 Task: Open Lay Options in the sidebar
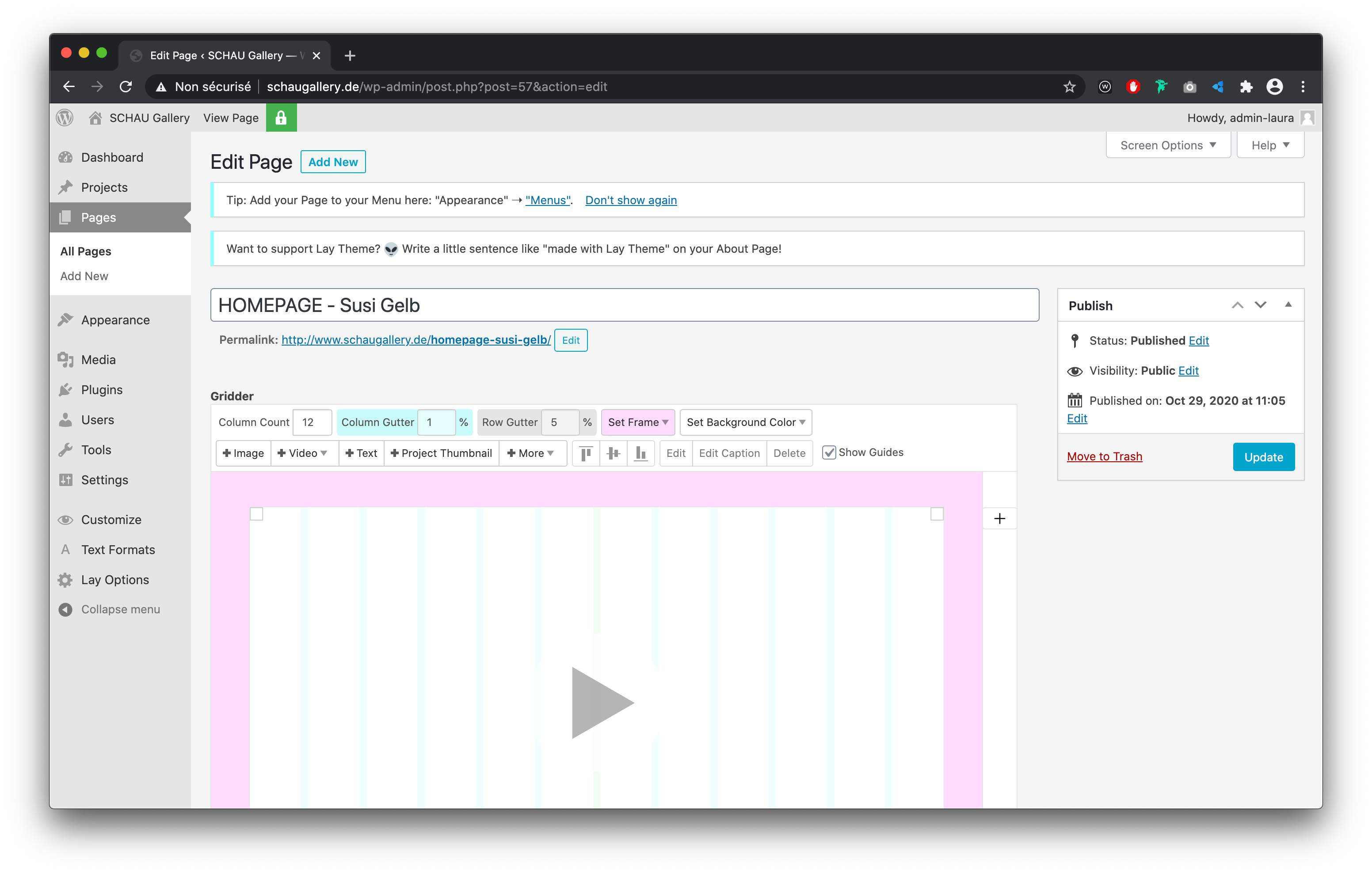coord(114,579)
